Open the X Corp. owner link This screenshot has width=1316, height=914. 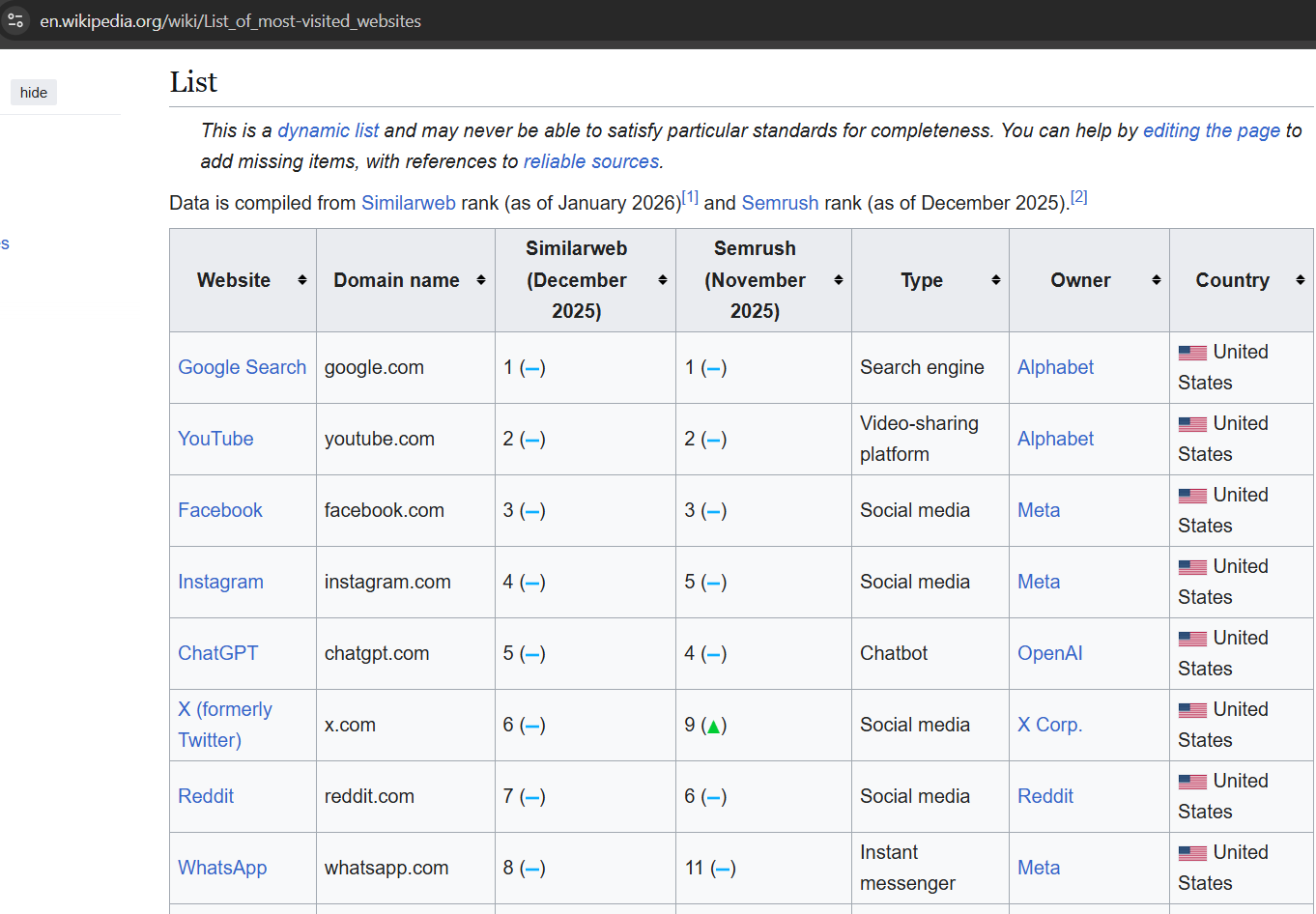[1050, 725]
